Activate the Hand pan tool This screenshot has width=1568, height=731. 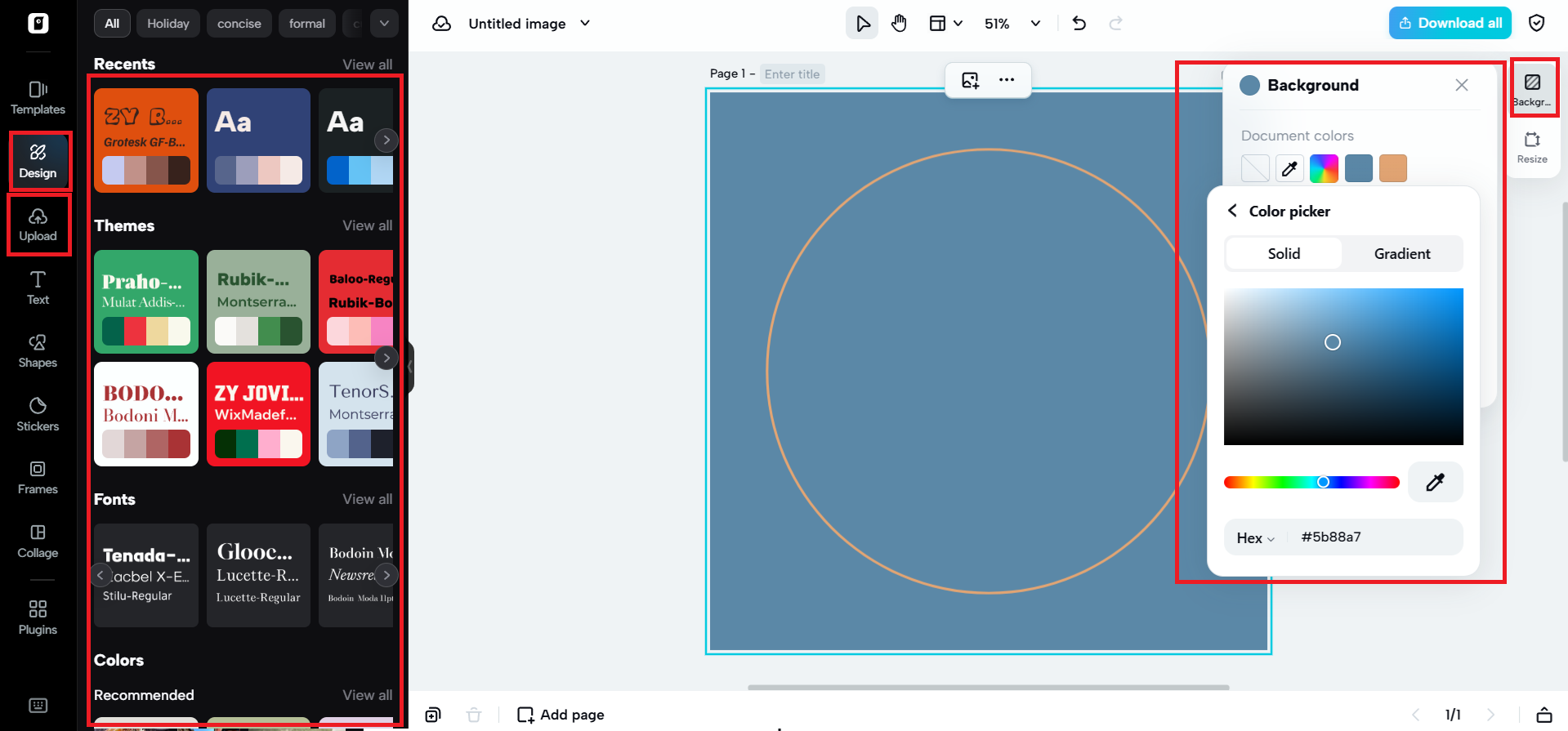point(899,24)
